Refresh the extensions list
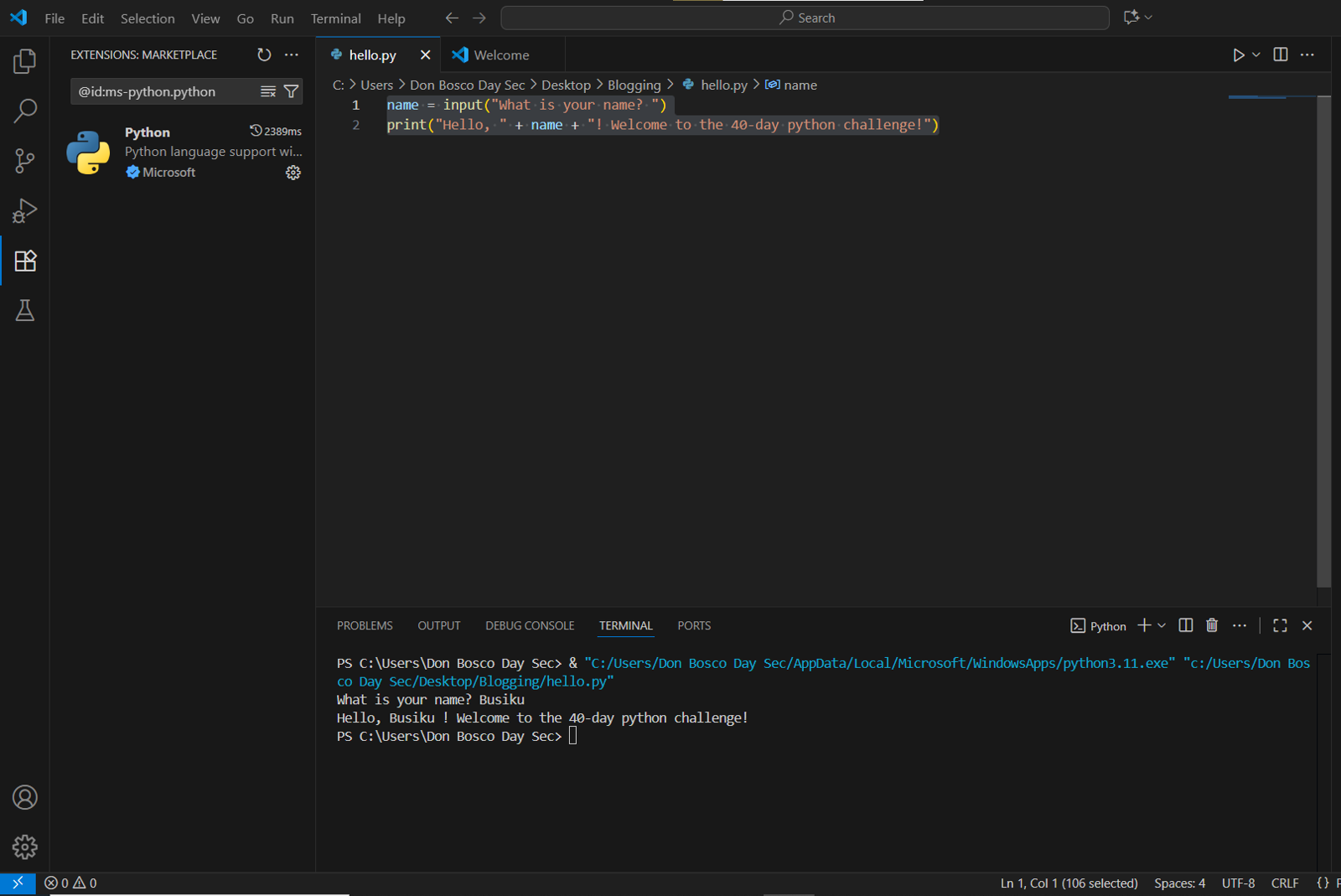 [264, 54]
